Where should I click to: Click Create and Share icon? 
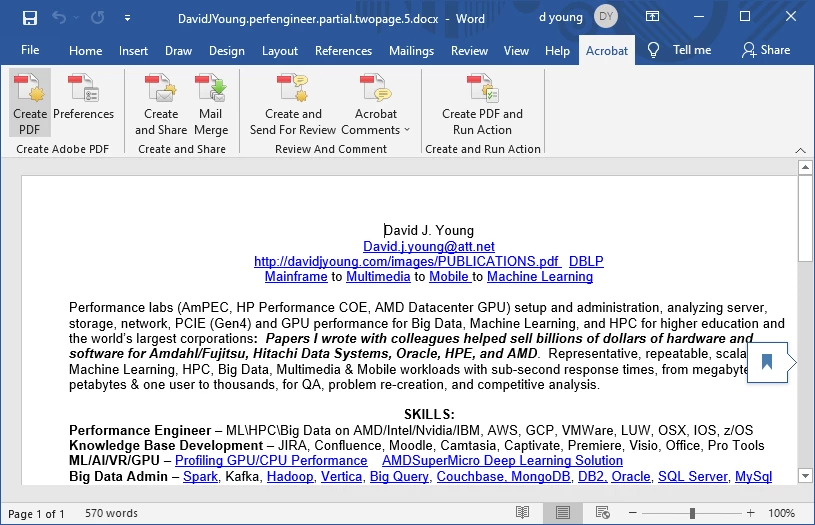click(161, 103)
